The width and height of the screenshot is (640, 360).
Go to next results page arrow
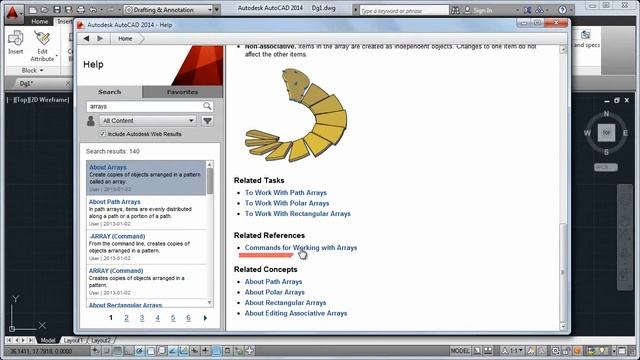click(x=205, y=318)
